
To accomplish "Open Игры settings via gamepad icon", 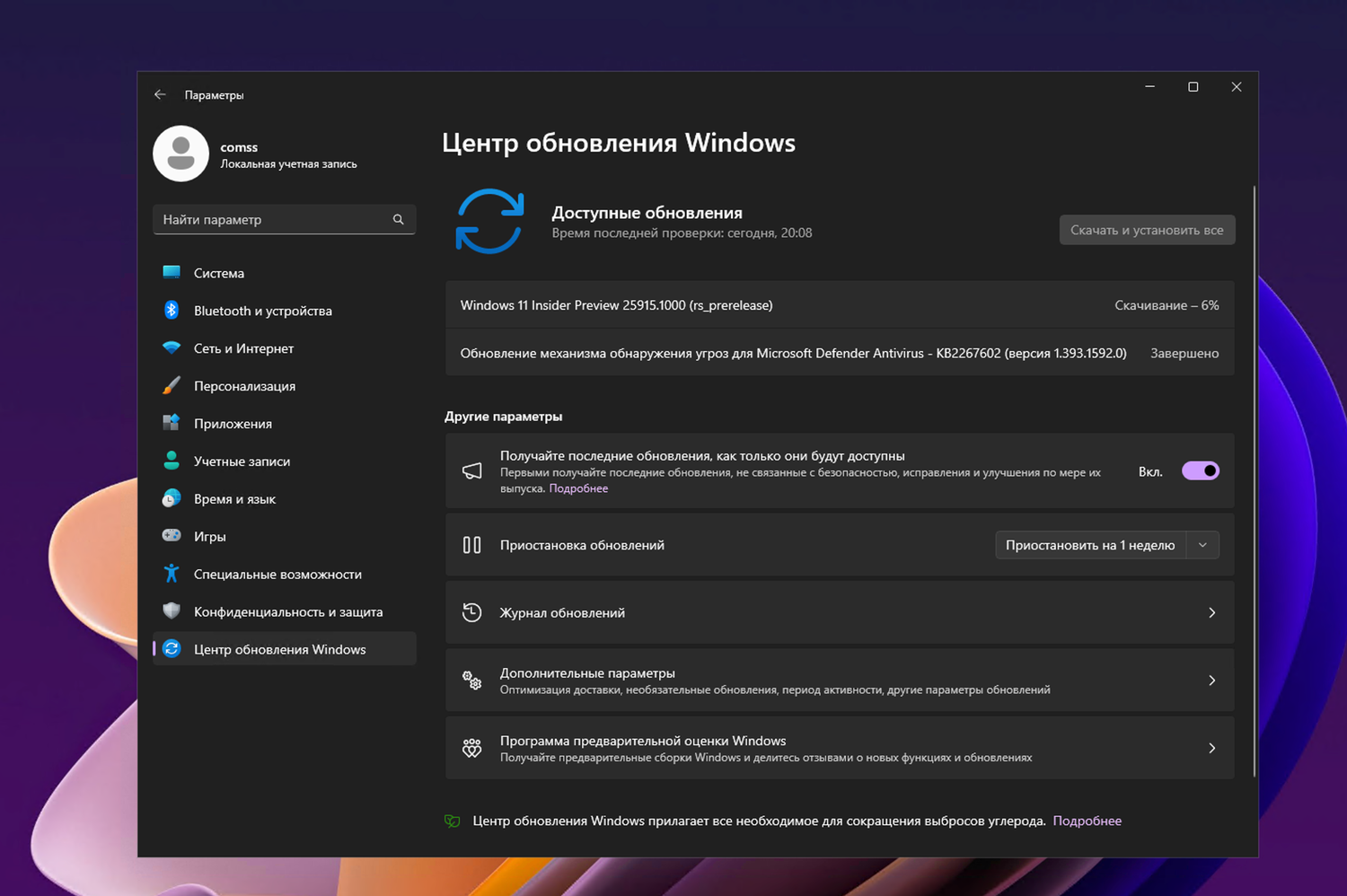I will (x=172, y=536).
